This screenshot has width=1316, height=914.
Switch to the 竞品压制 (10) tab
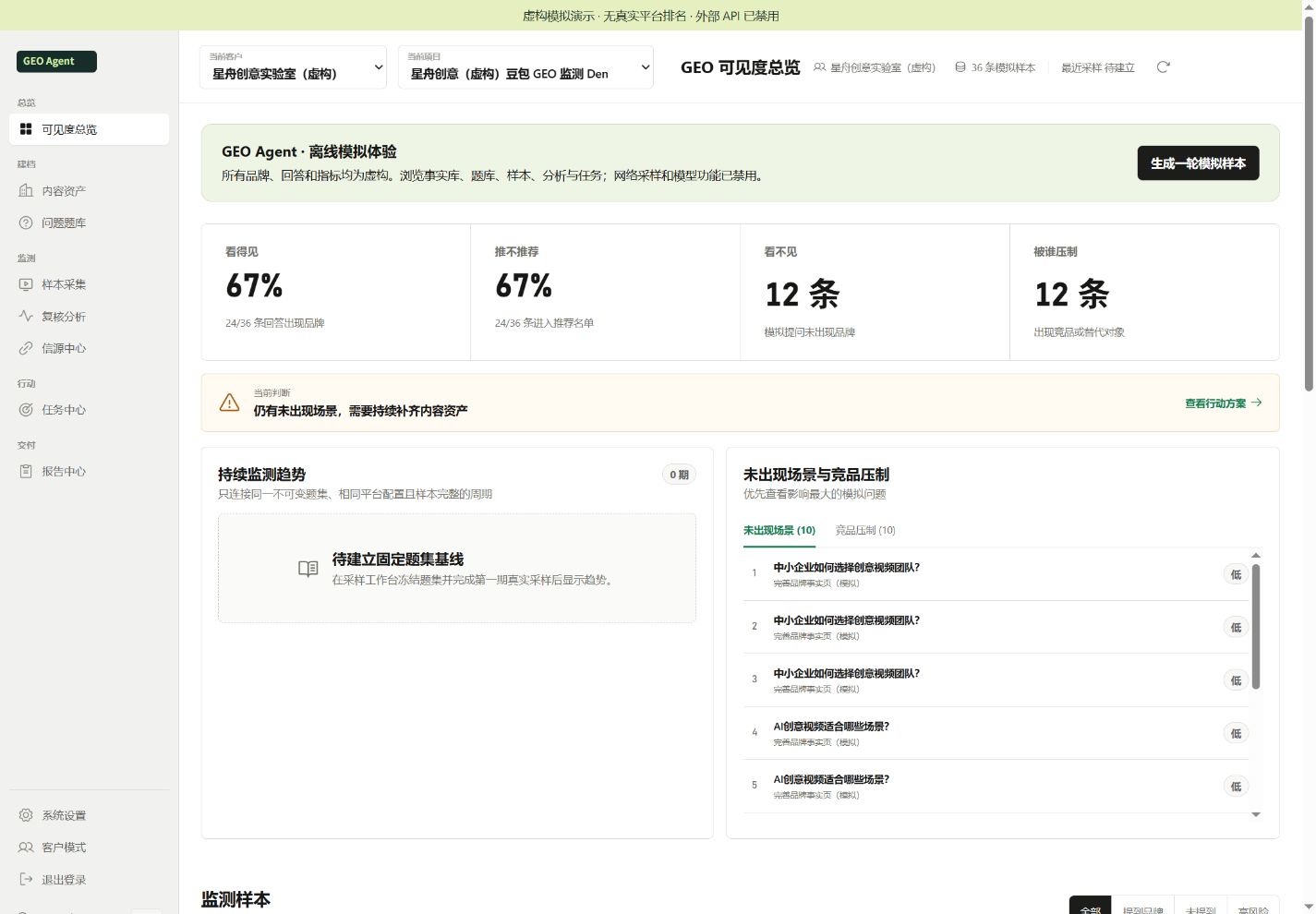tap(865, 530)
